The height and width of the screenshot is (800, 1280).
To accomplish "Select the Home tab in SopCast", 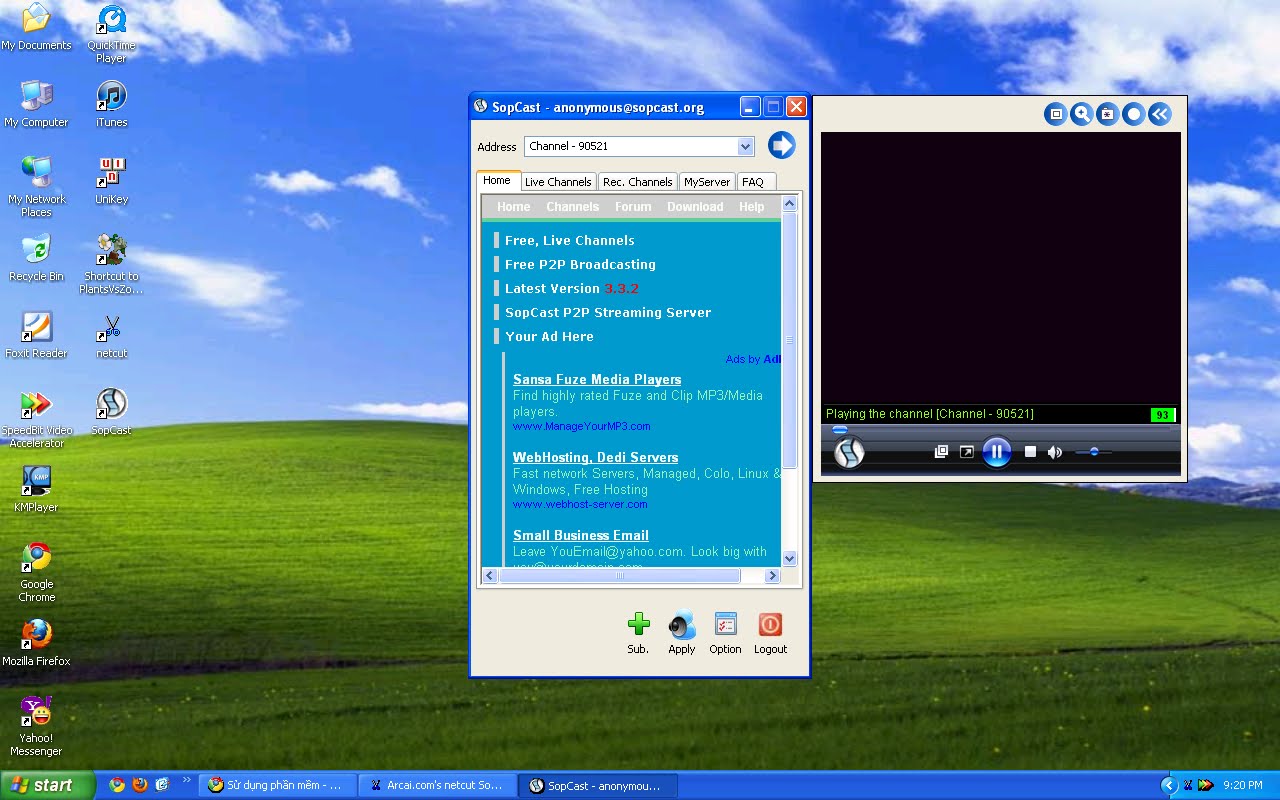I will click(x=497, y=181).
